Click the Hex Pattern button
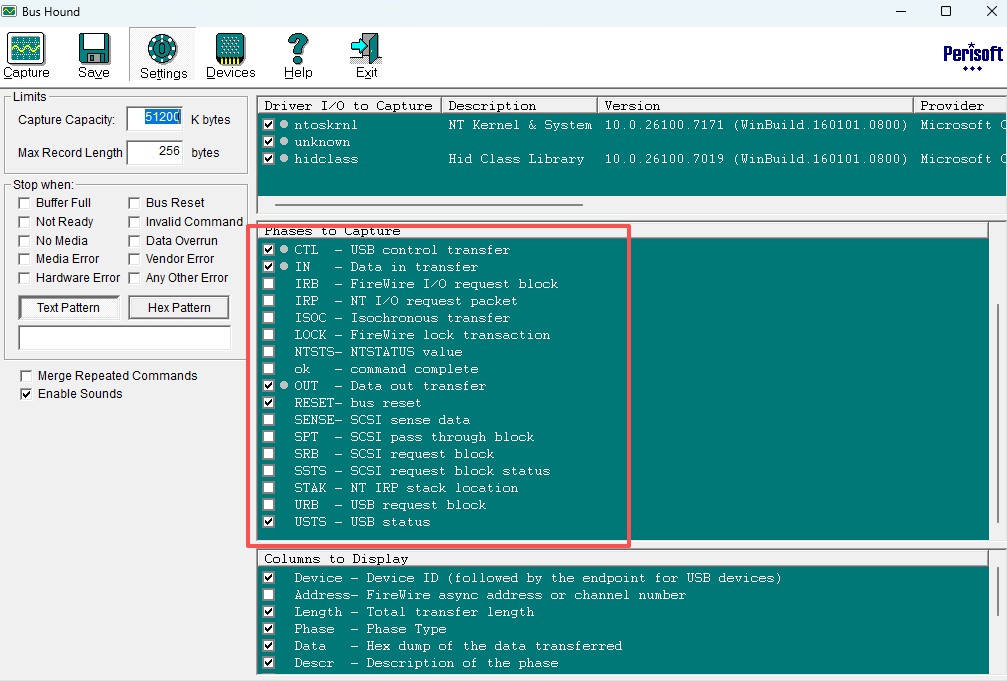The width and height of the screenshot is (1007, 681). coord(179,307)
